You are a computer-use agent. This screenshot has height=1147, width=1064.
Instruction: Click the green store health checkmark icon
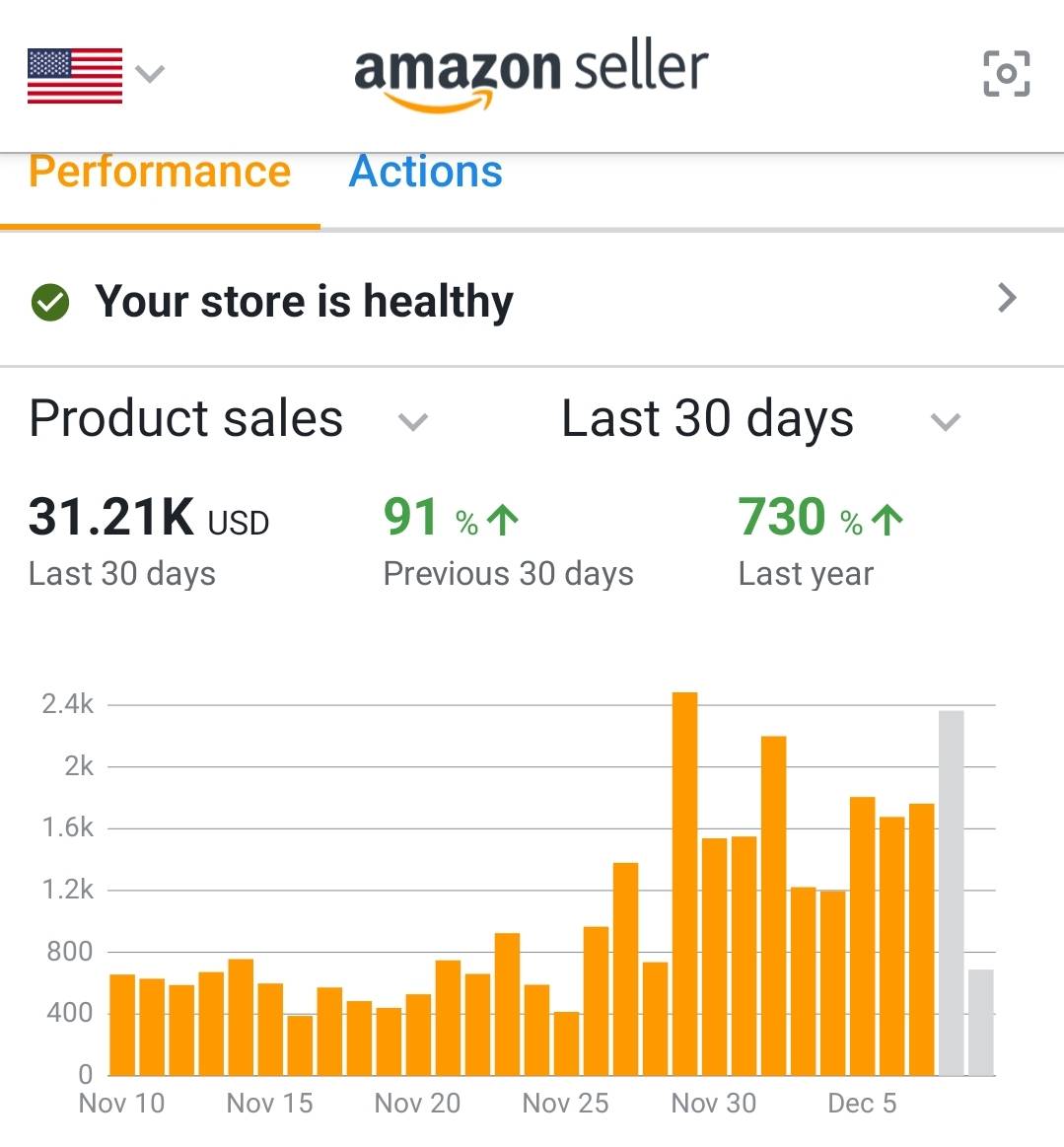[x=50, y=302]
